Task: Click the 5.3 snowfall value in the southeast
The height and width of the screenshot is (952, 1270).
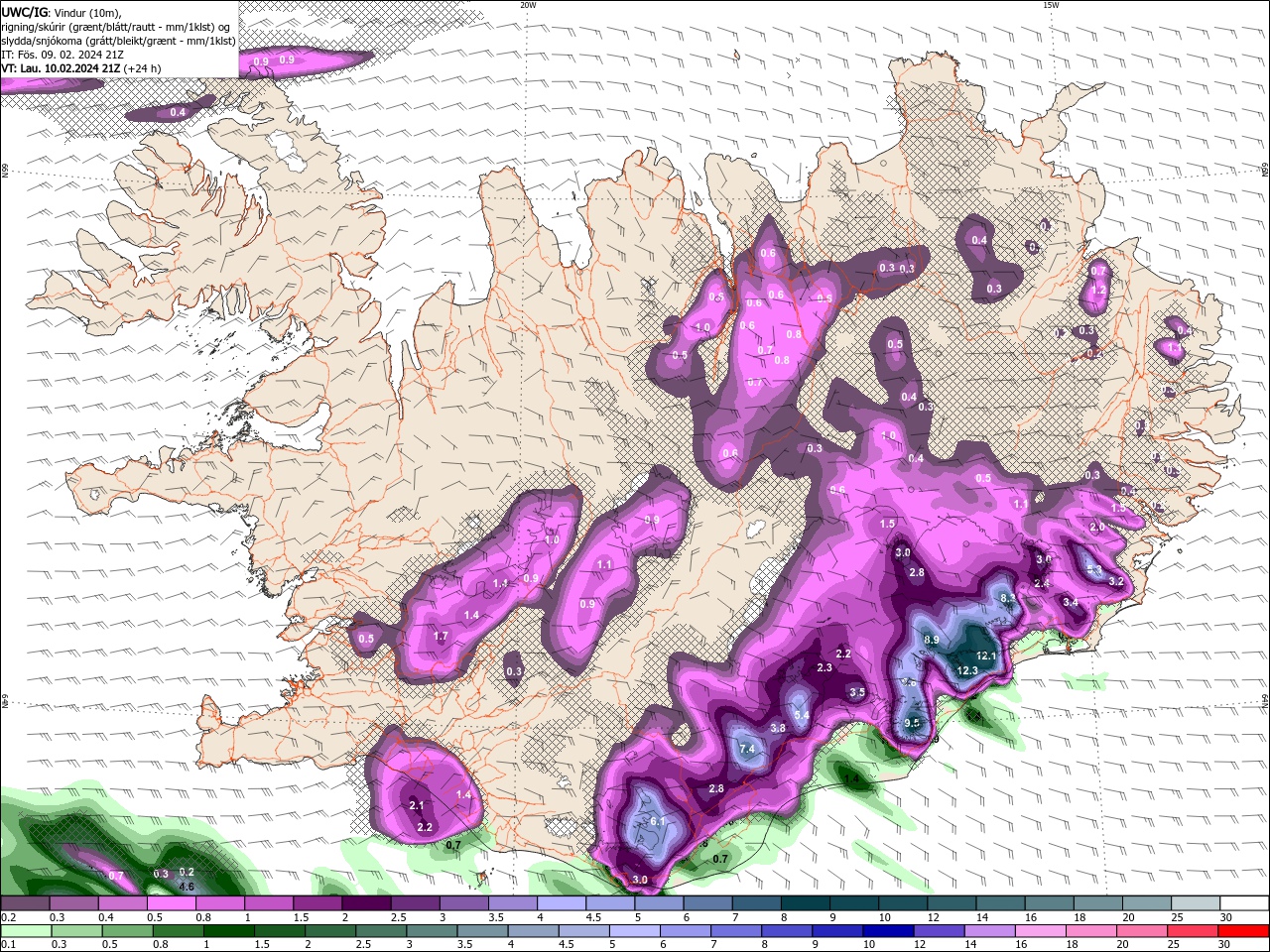Action: point(1094,570)
